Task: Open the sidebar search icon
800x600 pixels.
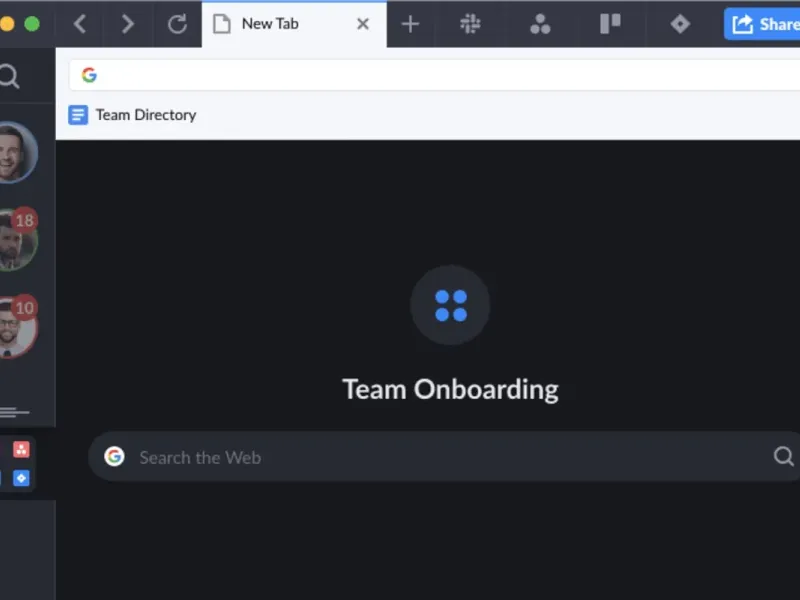Action: tap(9, 77)
